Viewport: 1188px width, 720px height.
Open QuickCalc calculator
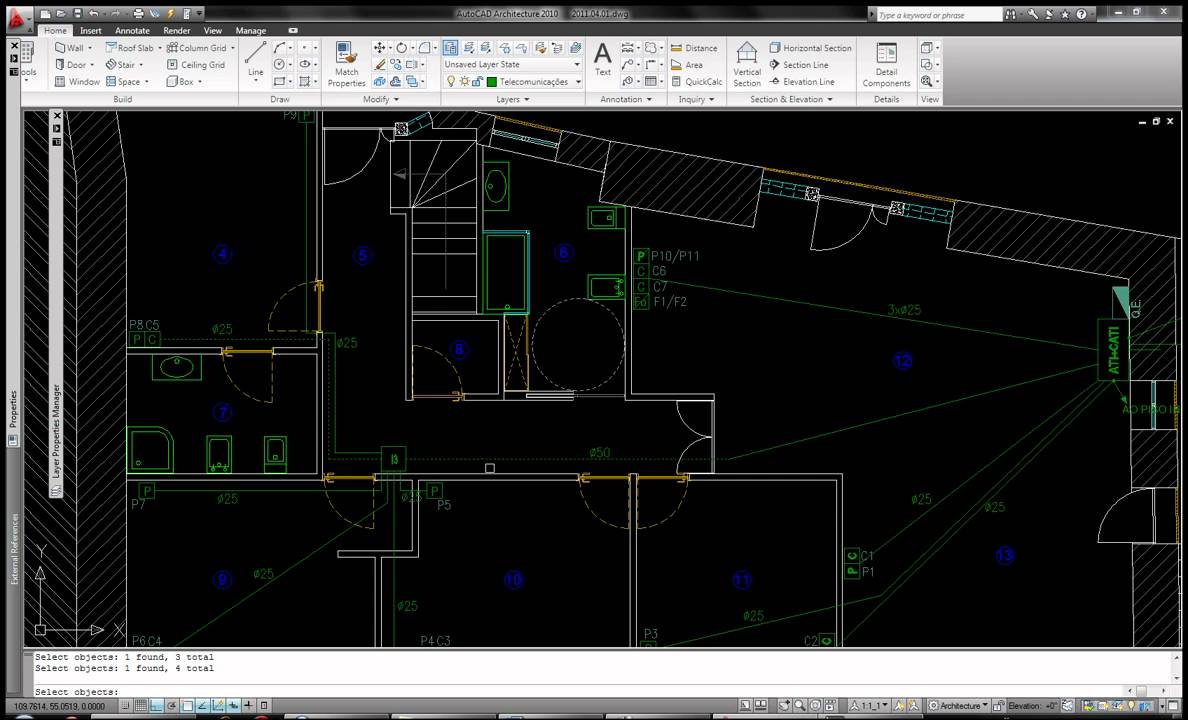click(696, 81)
